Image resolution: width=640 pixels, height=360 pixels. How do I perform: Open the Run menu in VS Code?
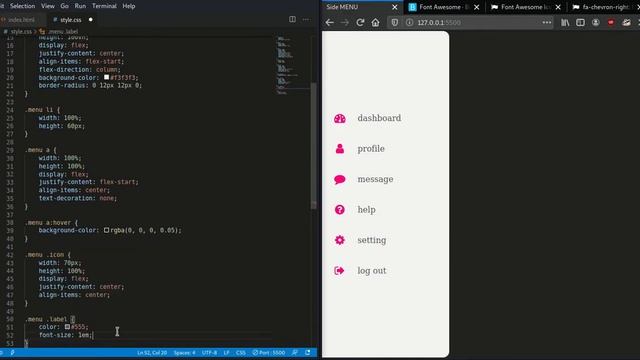[80, 6]
